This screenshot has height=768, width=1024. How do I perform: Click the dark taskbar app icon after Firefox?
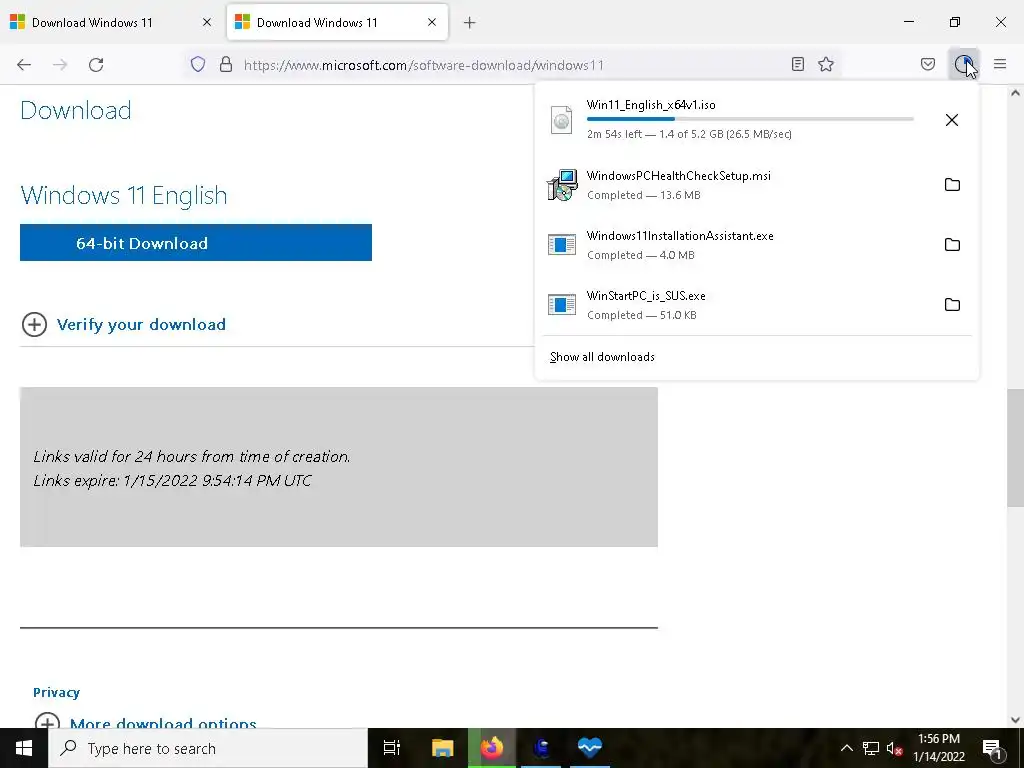(x=541, y=748)
